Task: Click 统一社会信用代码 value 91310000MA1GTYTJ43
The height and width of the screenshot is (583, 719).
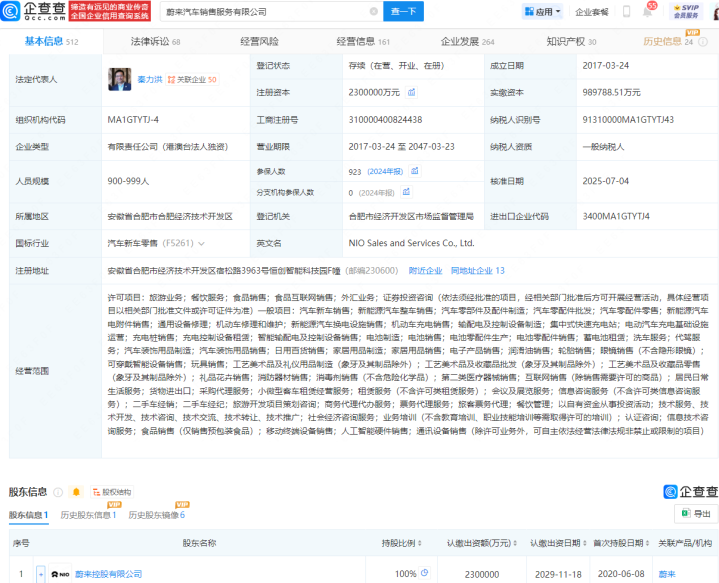Action: click(628, 120)
